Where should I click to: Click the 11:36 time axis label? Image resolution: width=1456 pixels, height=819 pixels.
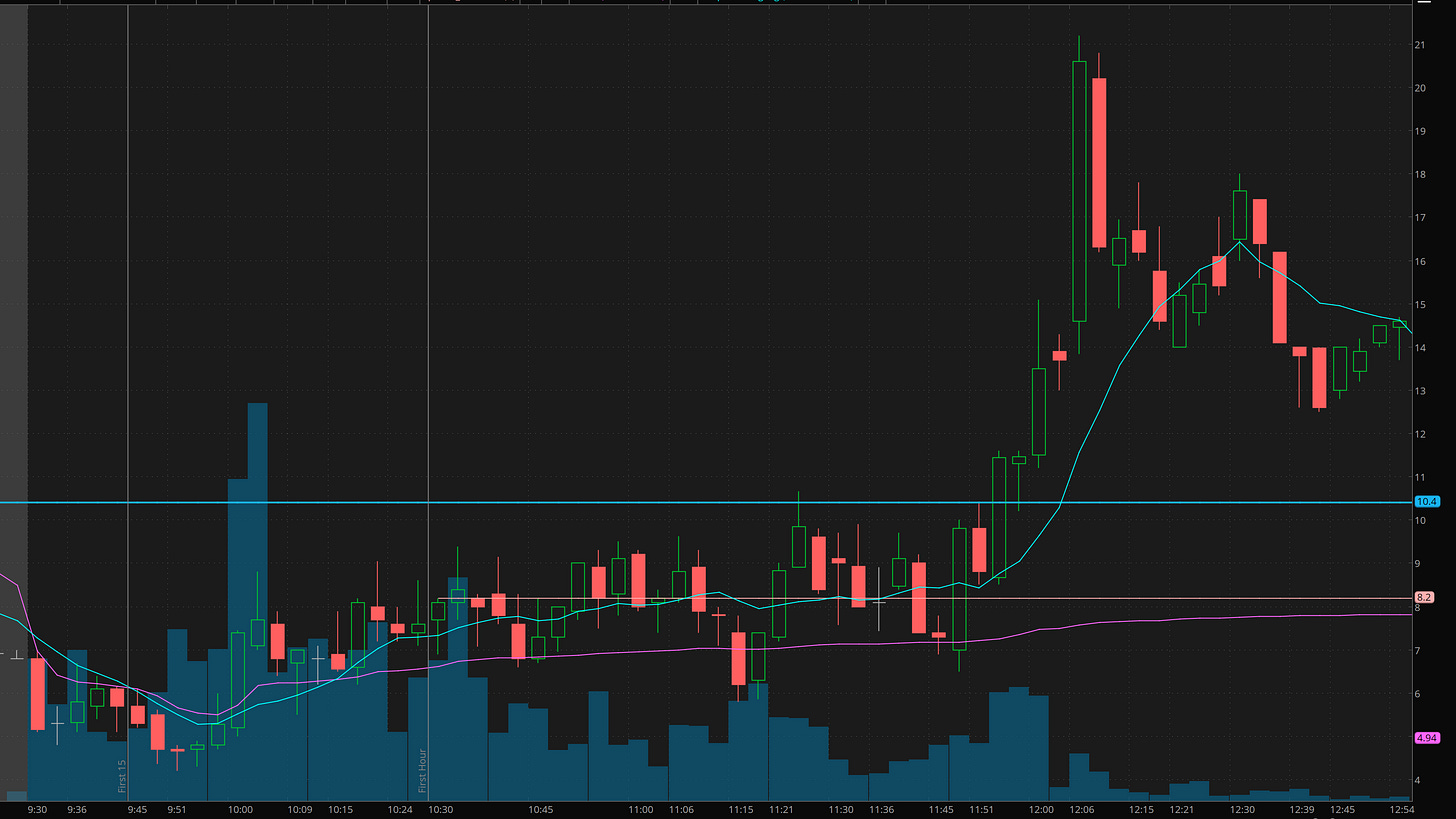point(881,810)
